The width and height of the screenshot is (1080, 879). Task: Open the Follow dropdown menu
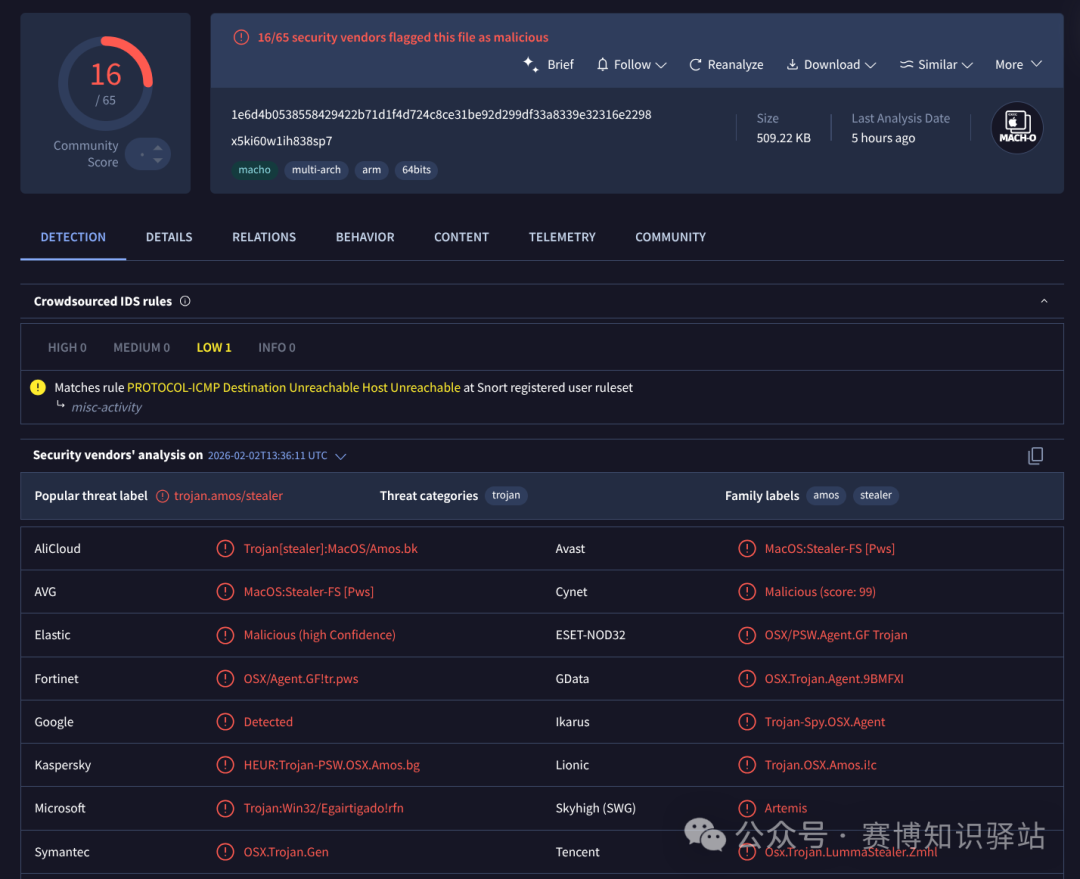632,64
